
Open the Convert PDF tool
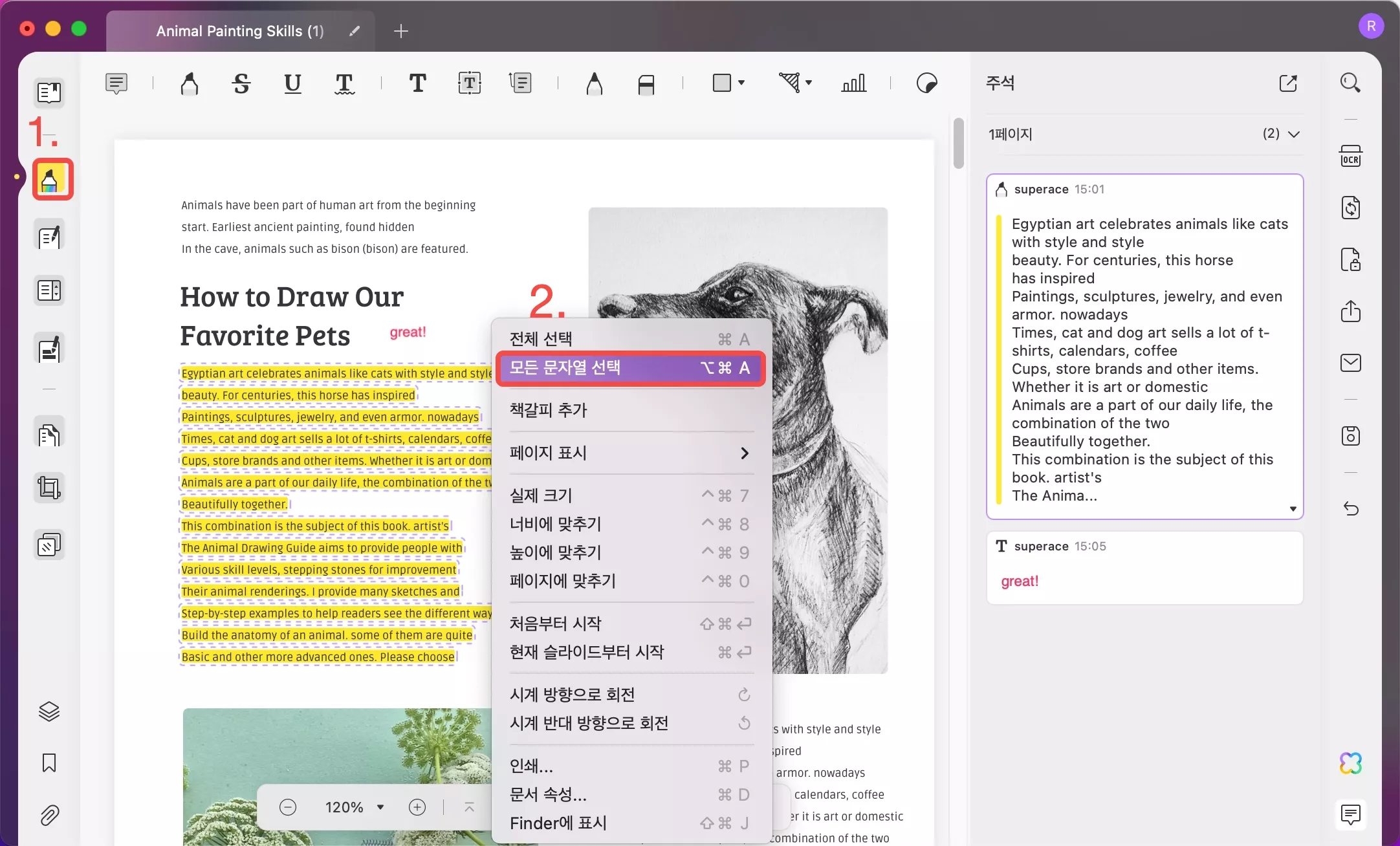click(1350, 208)
